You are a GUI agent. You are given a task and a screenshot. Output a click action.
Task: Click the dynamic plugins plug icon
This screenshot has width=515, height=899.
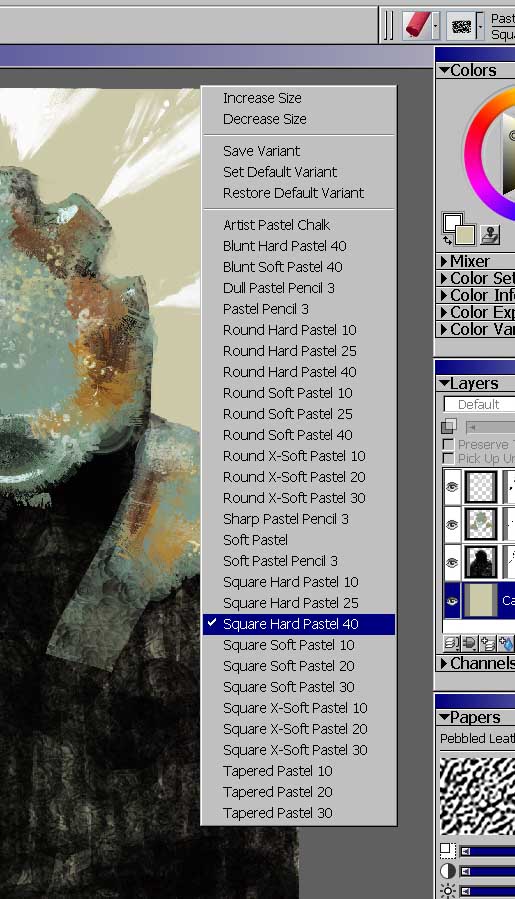coord(469,643)
